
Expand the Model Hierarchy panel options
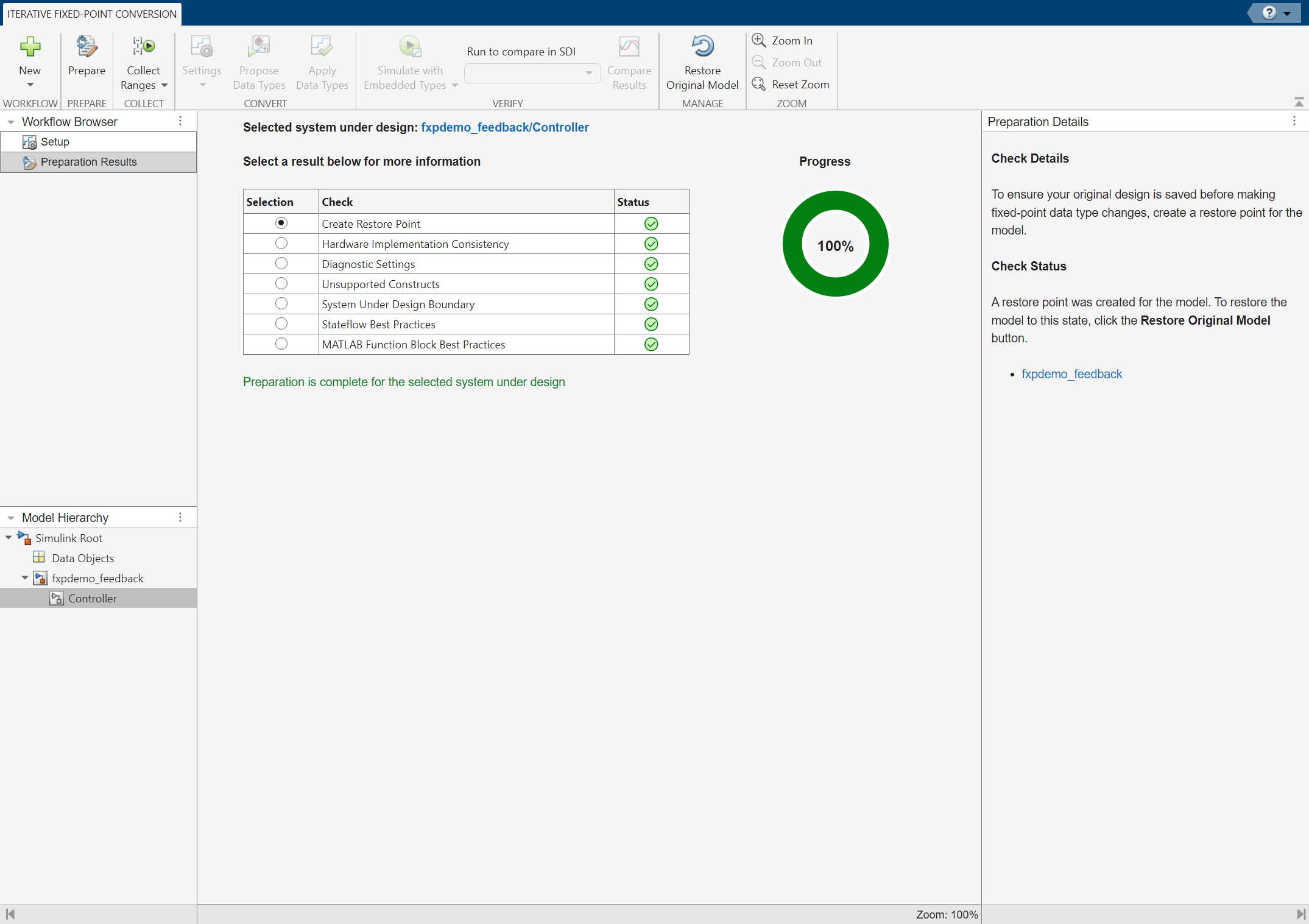pos(179,517)
